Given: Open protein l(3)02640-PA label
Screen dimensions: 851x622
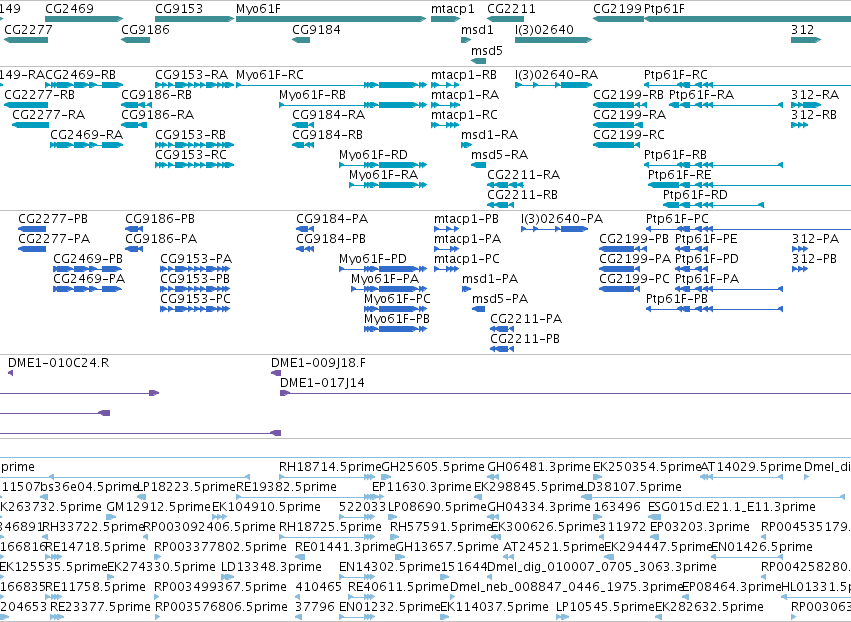Looking at the screenshot, I should [562, 219].
